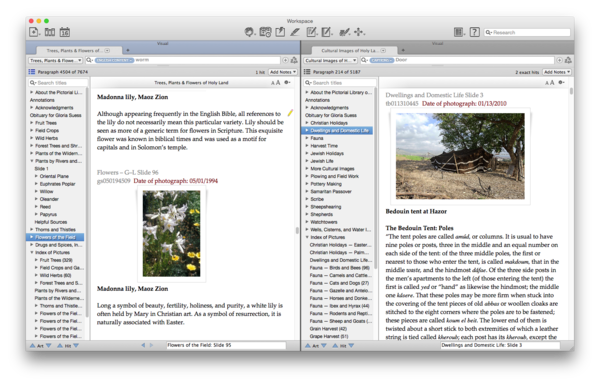This screenshot has height=386, width=600.
Task: Collapse the Plants by Rivers tree section
Action: [32, 161]
